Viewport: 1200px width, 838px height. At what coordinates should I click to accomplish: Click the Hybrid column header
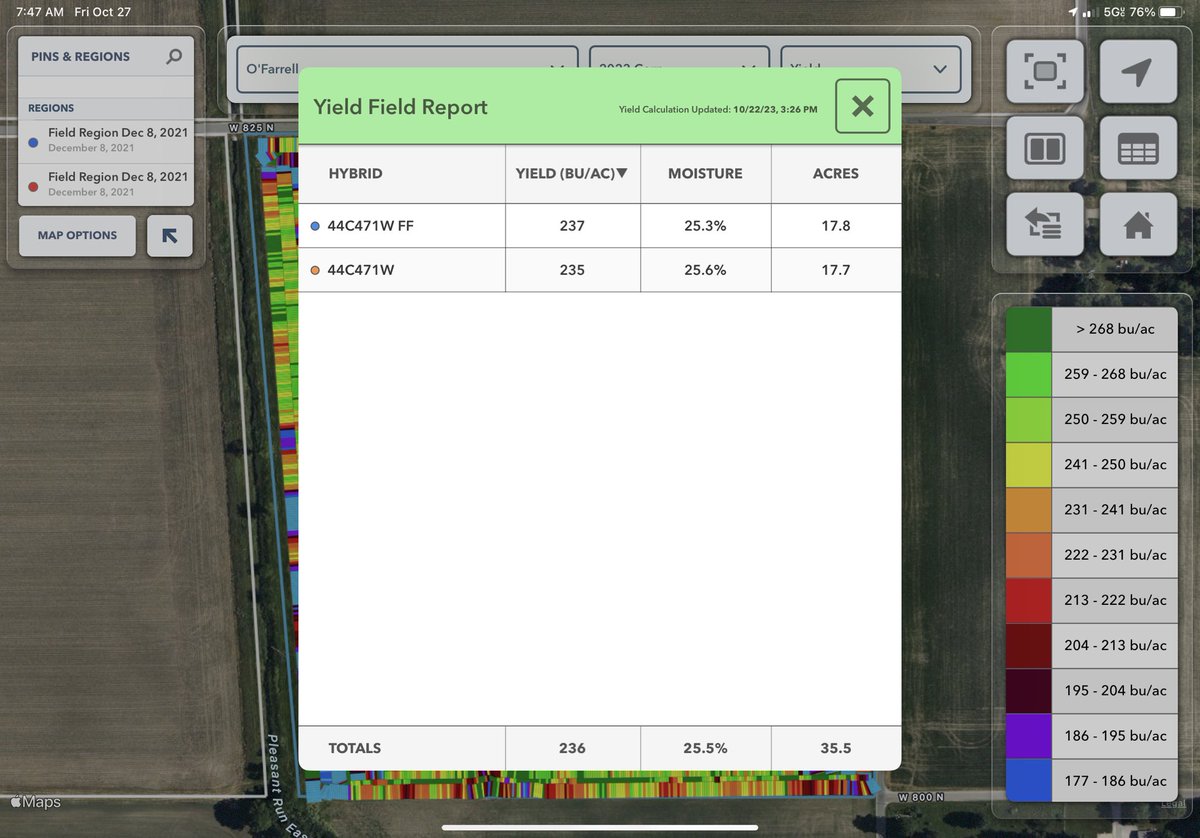coord(402,173)
